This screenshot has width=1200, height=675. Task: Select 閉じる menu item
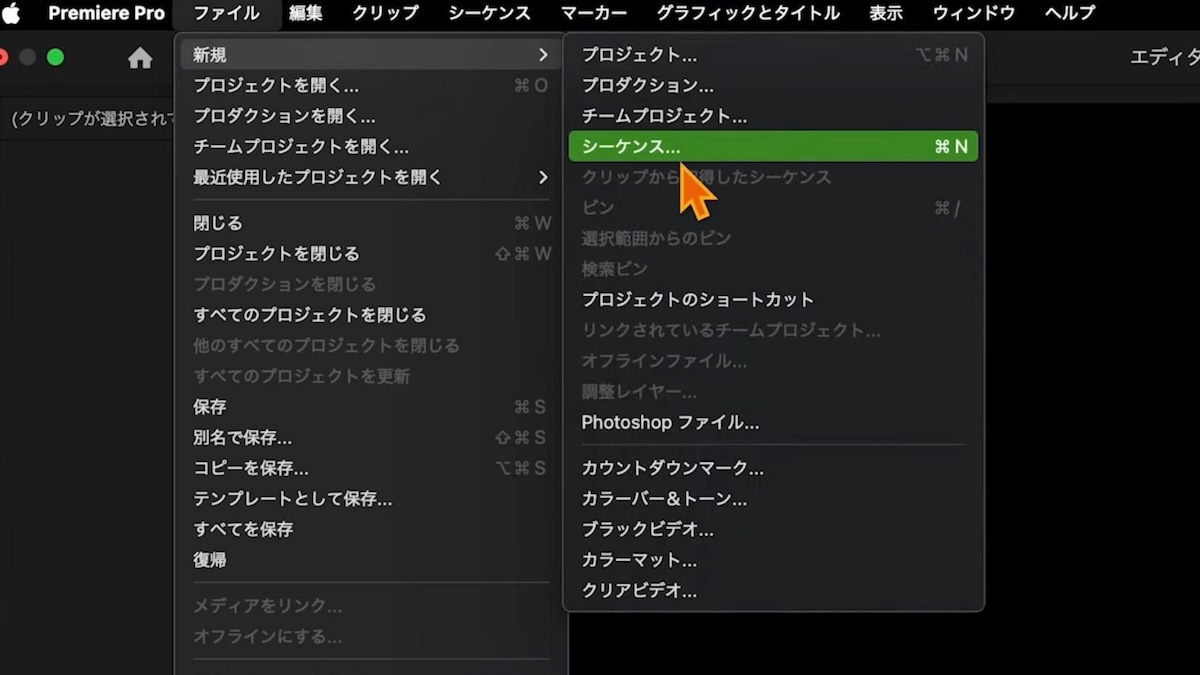pos(370,223)
